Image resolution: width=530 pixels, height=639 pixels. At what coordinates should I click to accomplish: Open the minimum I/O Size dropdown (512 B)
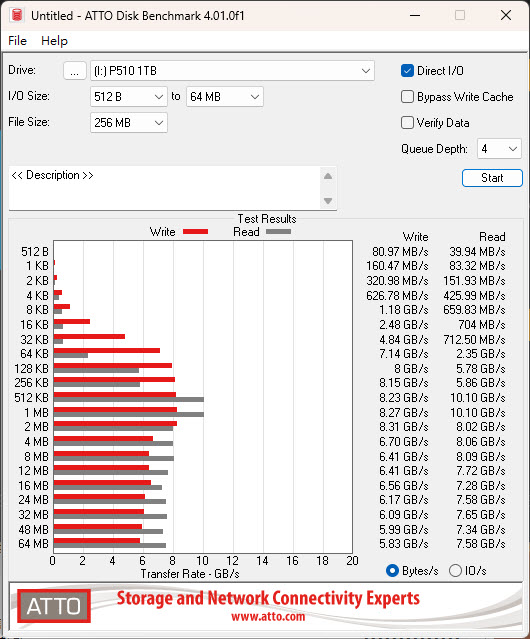[129, 97]
